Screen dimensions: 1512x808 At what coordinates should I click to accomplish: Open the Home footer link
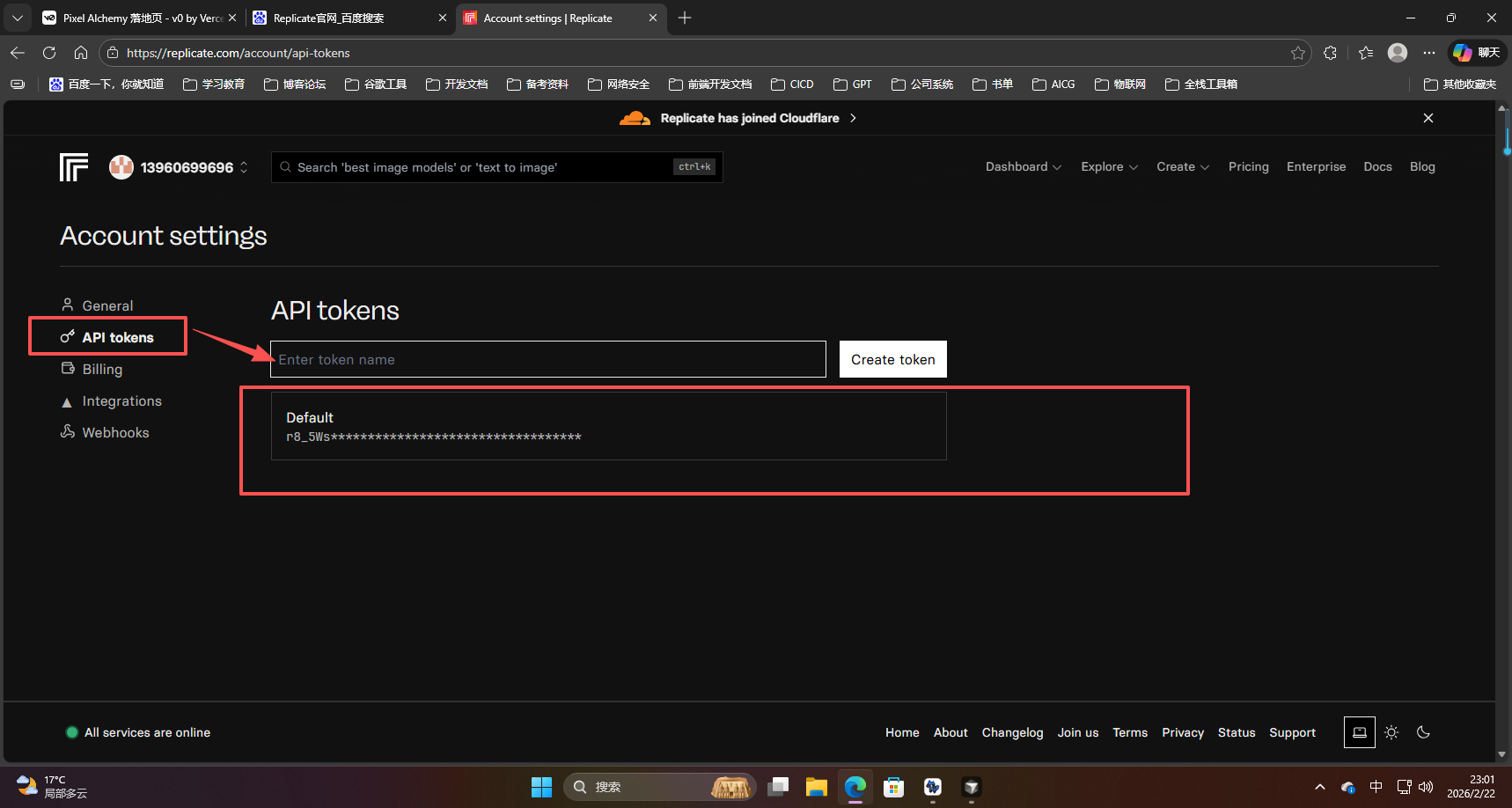[902, 732]
